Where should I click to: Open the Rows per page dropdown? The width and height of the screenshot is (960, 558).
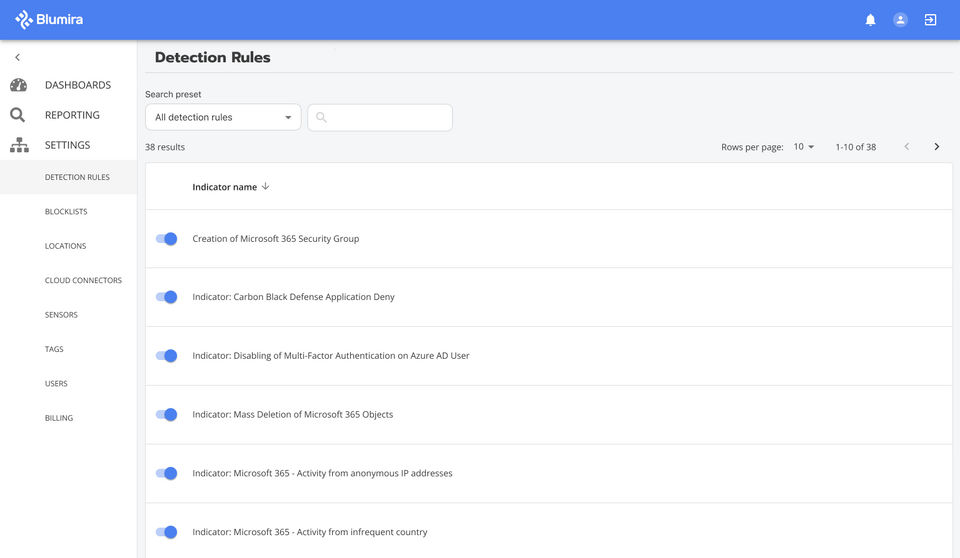point(804,146)
